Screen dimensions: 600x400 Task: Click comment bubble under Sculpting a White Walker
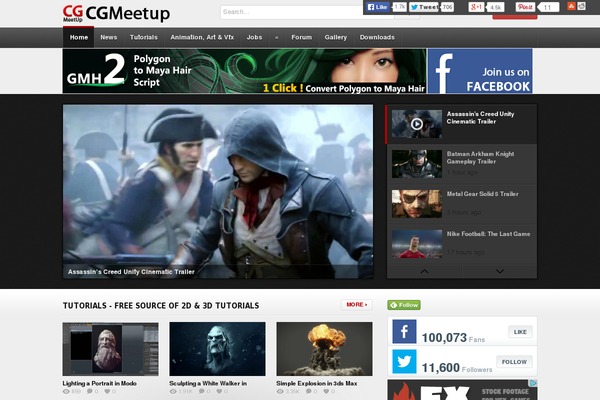(x=202, y=391)
